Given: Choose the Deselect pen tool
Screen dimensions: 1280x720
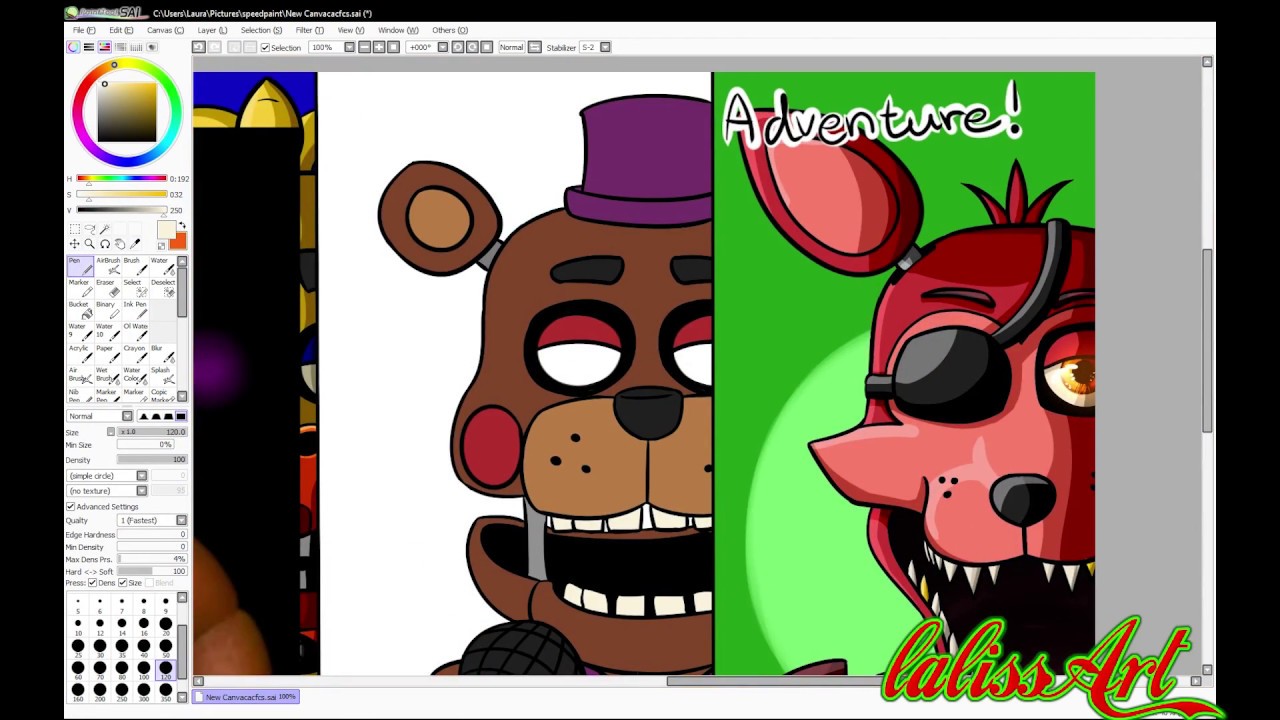Looking at the screenshot, I should [162, 289].
